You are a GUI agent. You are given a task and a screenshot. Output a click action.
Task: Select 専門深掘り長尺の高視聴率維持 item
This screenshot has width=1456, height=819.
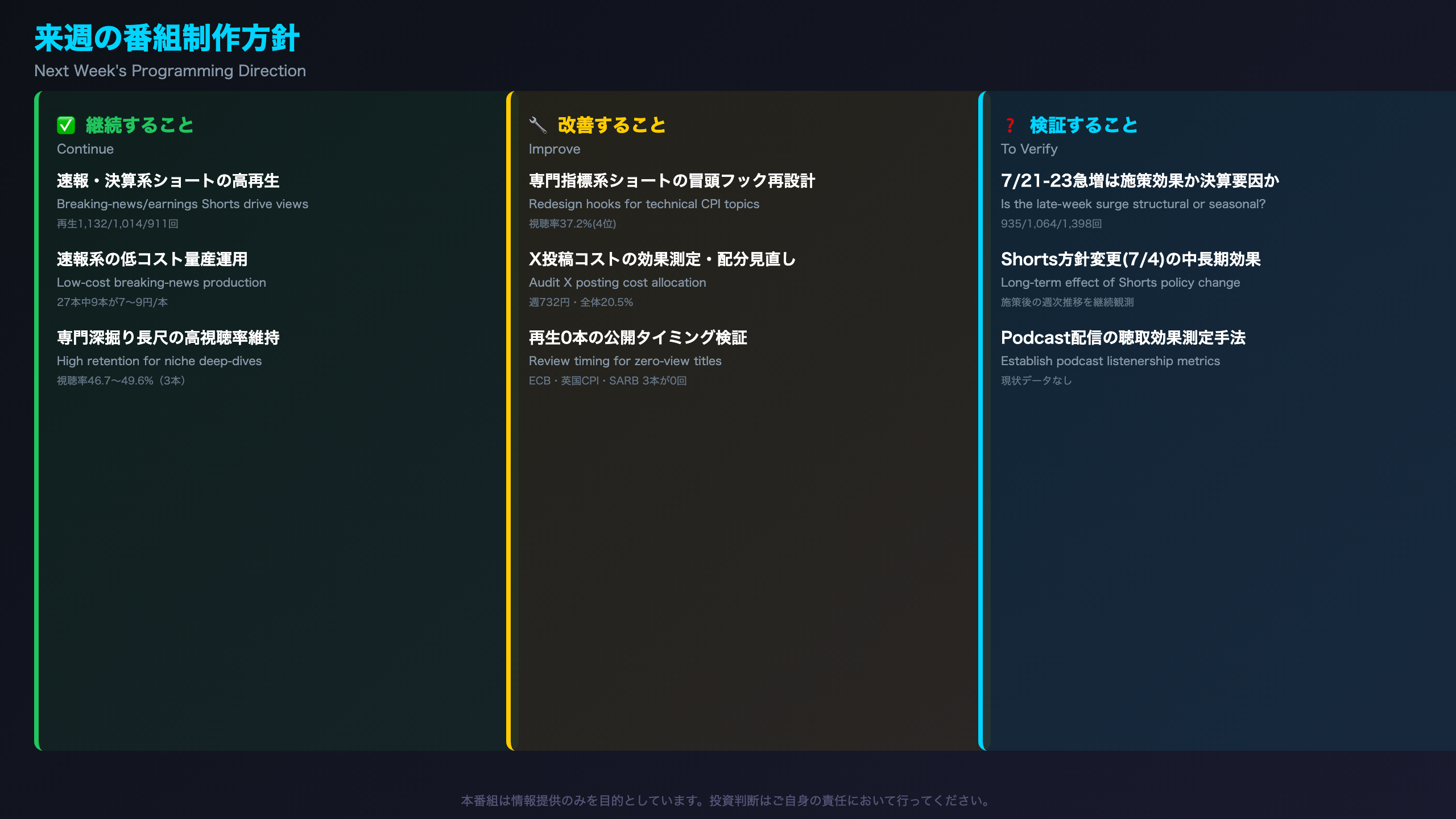[168, 338]
